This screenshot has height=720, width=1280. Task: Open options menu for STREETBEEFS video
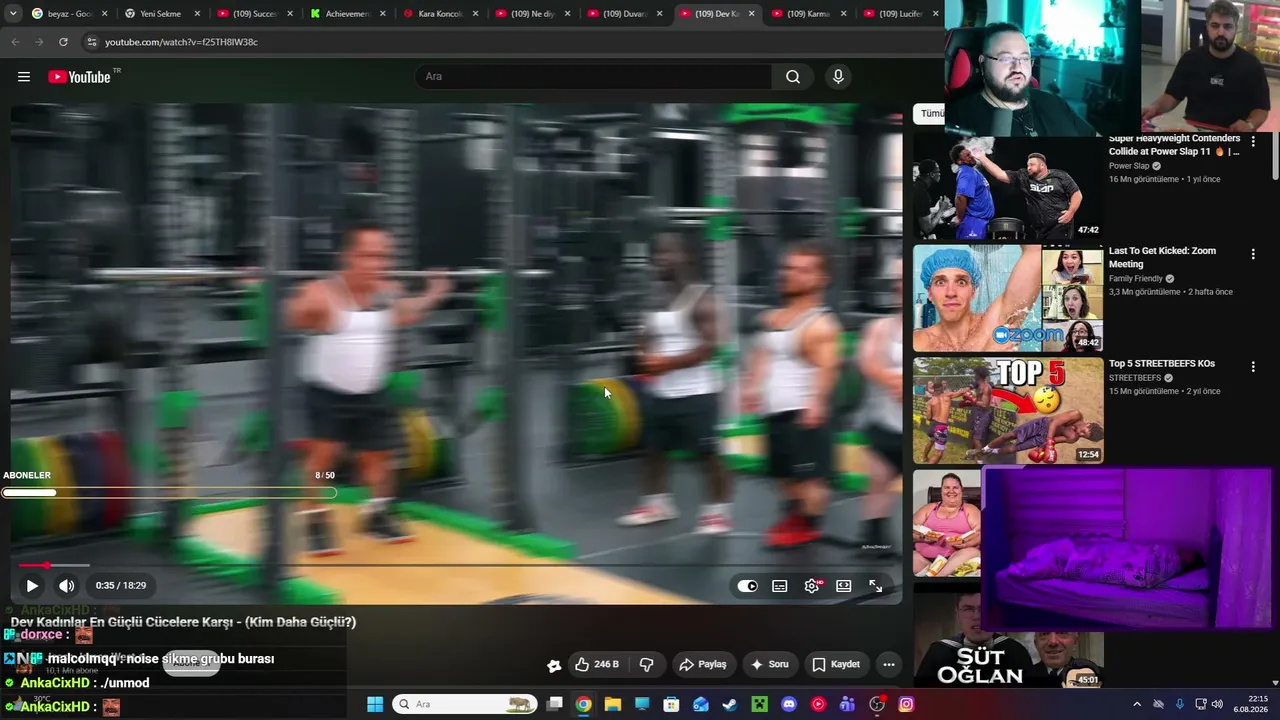[x=1253, y=367]
